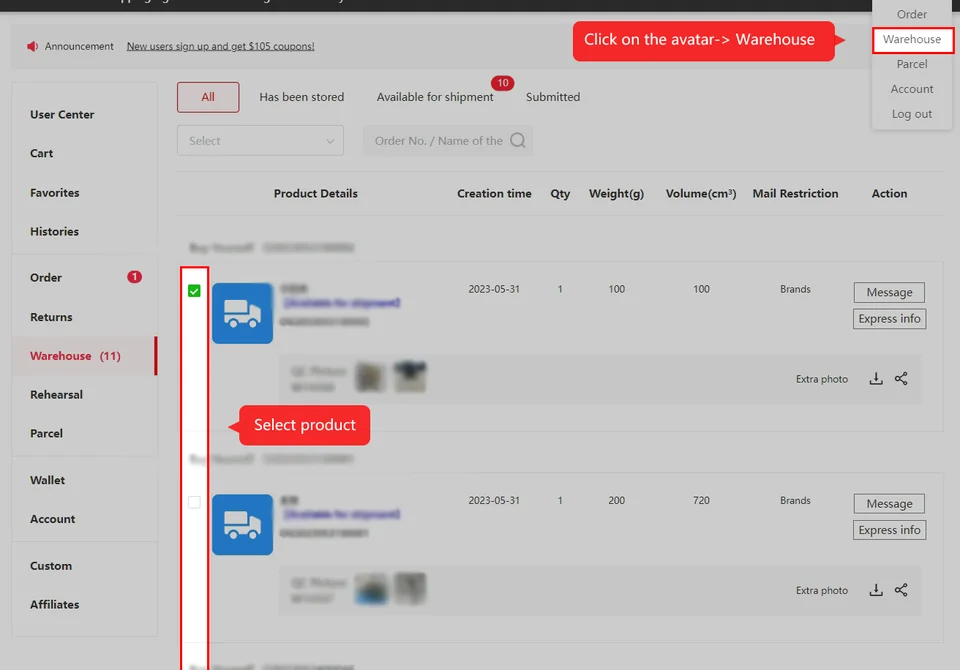Open Returns in the sidebar
The image size is (960, 670).
coord(51,317)
